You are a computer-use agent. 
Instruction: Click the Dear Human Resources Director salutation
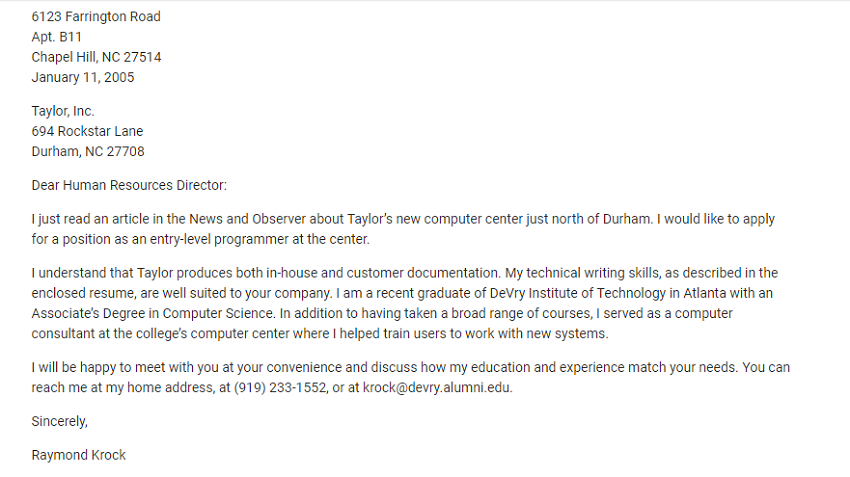click(129, 185)
